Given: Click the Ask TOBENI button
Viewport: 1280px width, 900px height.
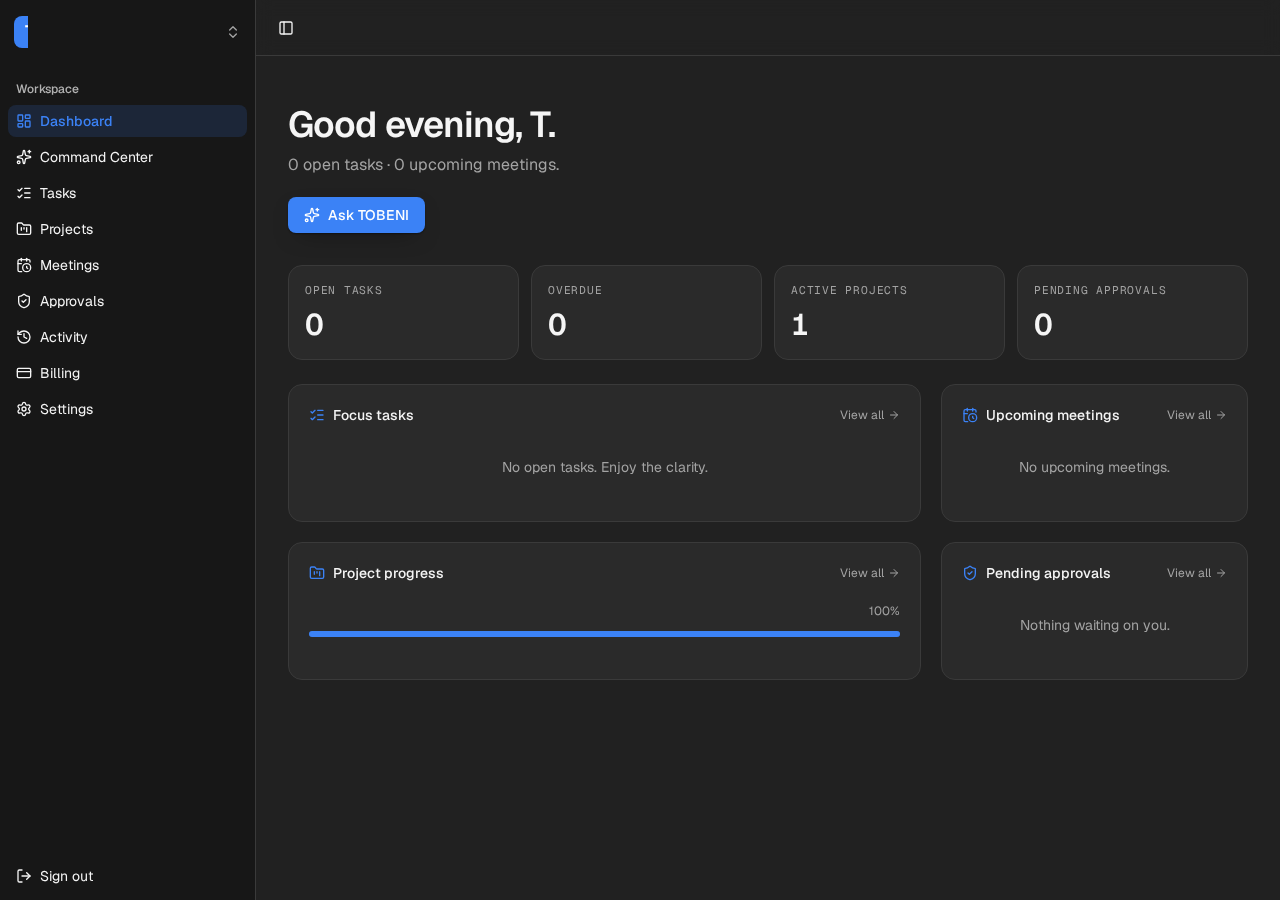Looking at the screenshot, I should [x=356, y=215].
